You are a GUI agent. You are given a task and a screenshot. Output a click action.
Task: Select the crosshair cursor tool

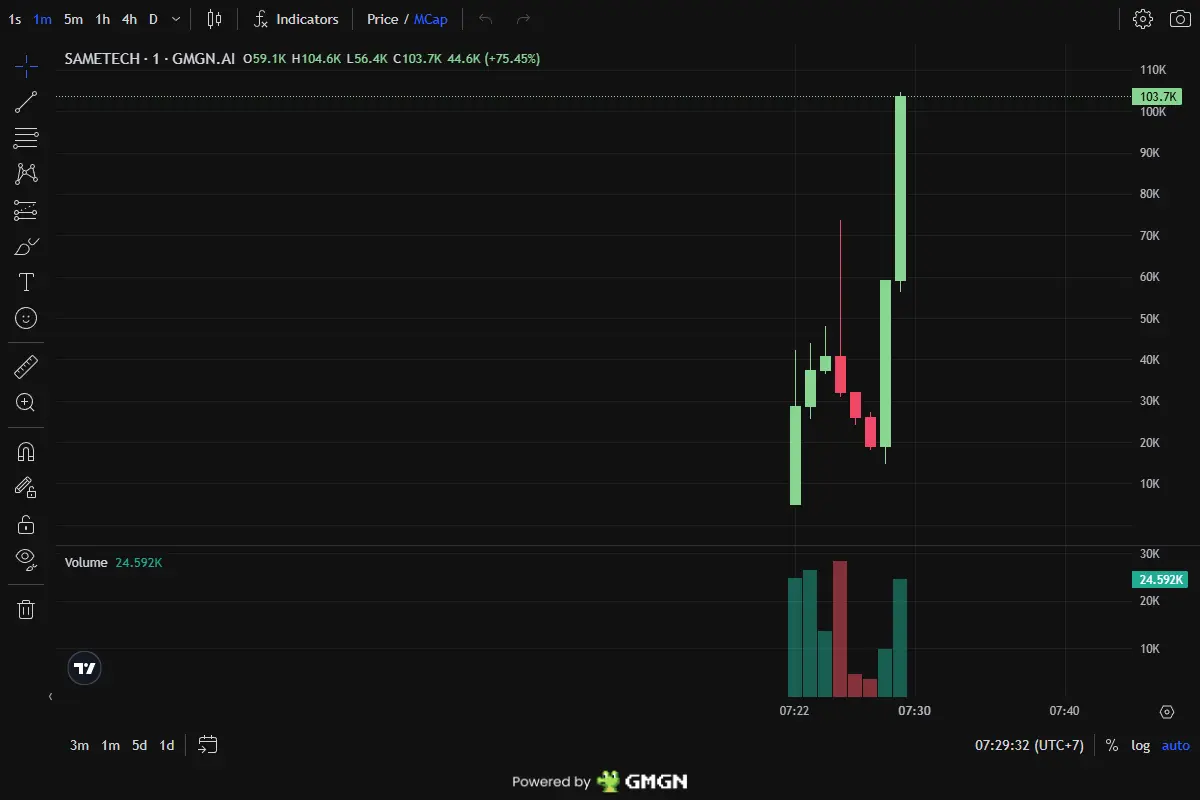coord(26,67)
